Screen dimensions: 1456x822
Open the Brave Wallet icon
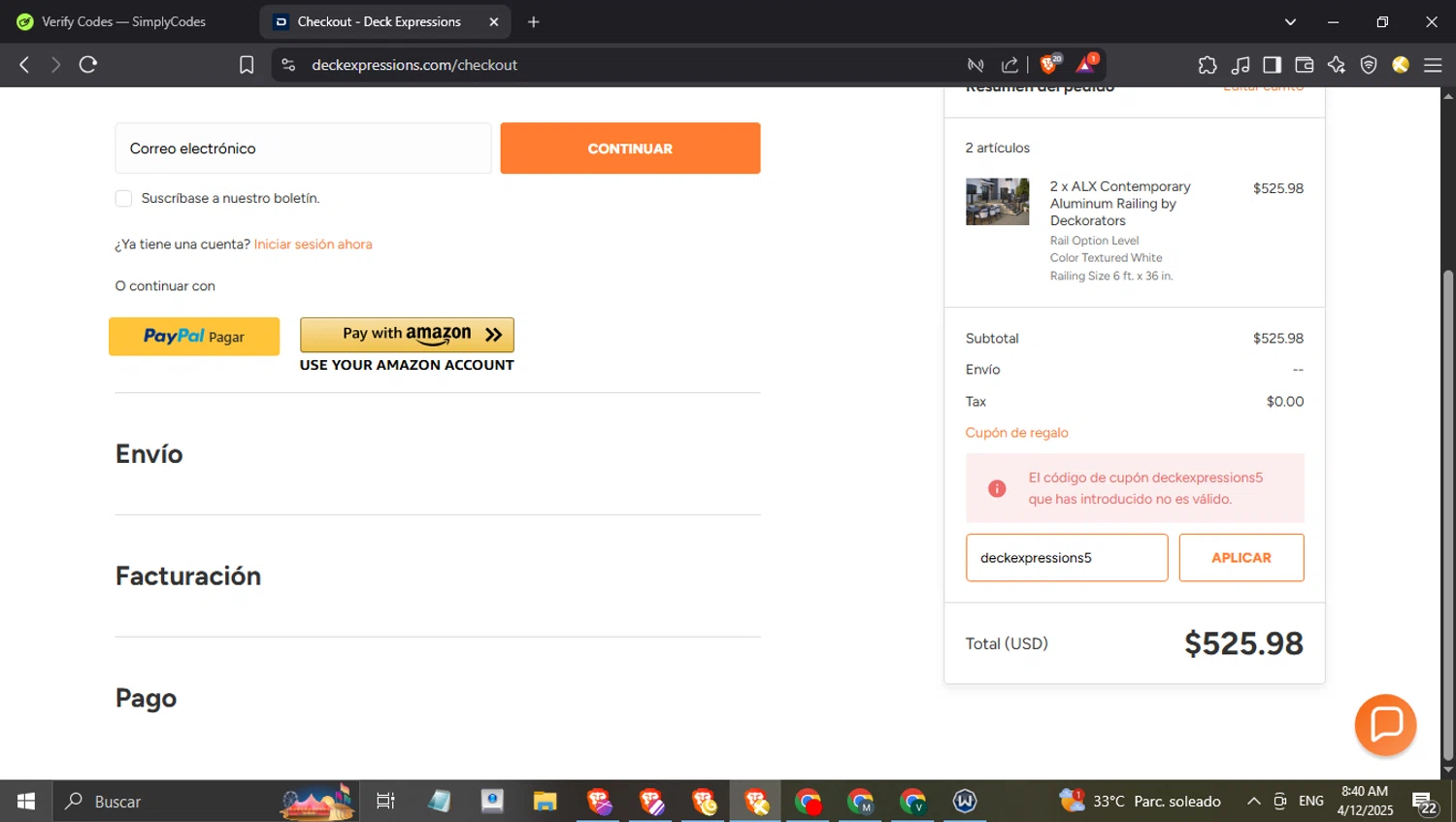[x=1305, y=65]
